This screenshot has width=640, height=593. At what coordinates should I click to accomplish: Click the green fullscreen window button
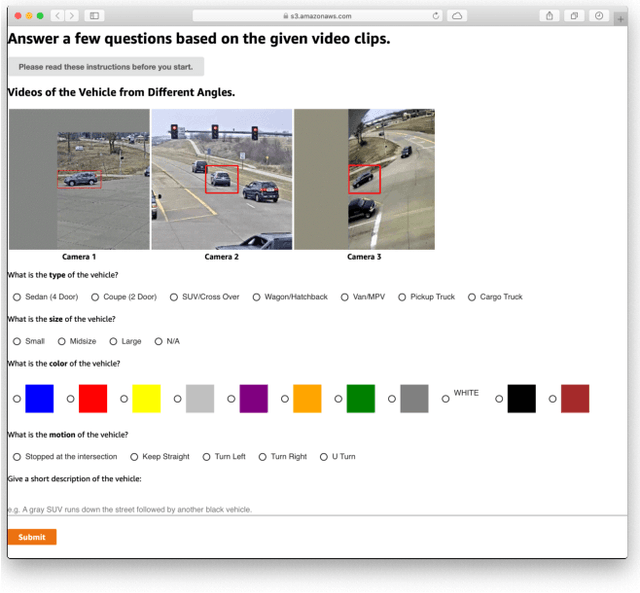click(x=40, y=16)
